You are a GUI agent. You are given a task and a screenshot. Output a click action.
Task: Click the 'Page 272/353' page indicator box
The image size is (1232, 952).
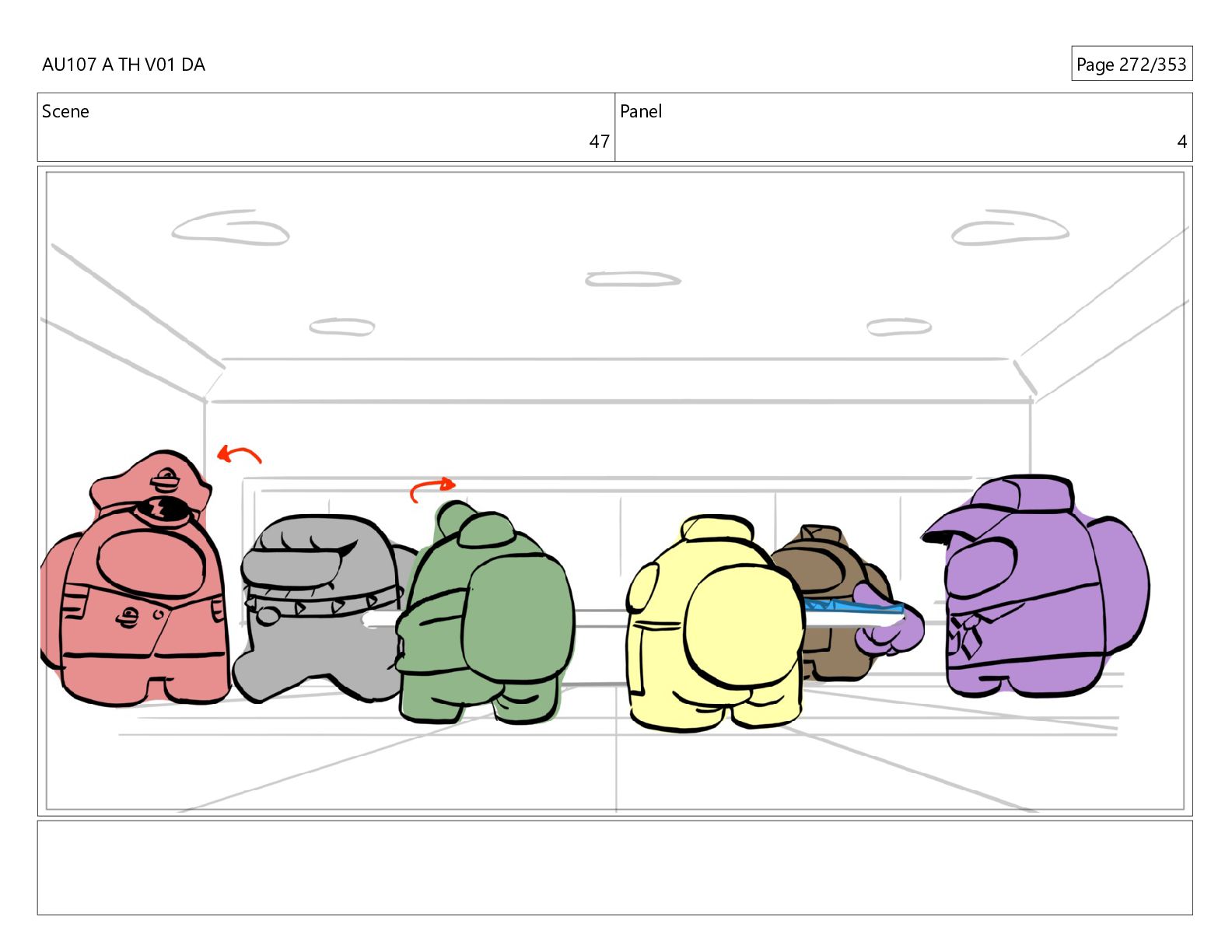click(x=1131, y=64)
